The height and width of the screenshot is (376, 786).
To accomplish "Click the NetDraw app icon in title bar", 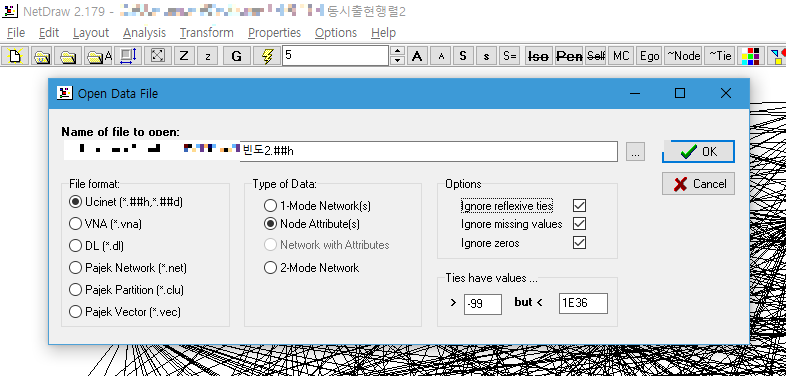I will [10, 11].
